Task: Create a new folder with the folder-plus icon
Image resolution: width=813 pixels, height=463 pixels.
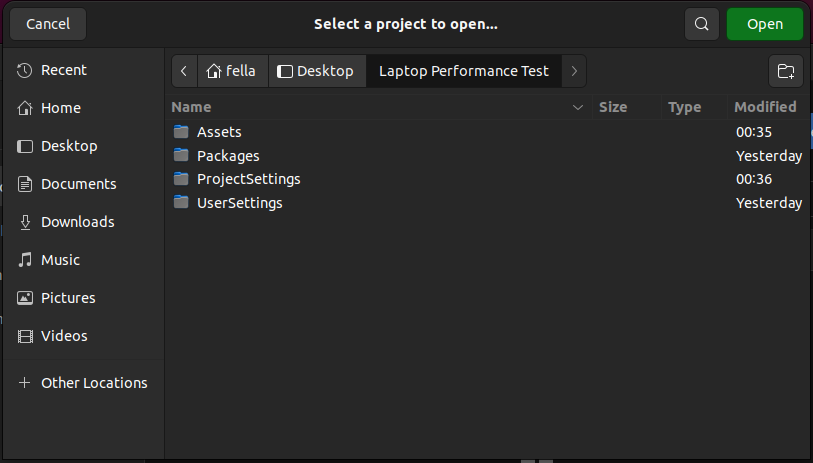Action: point(786,71)
